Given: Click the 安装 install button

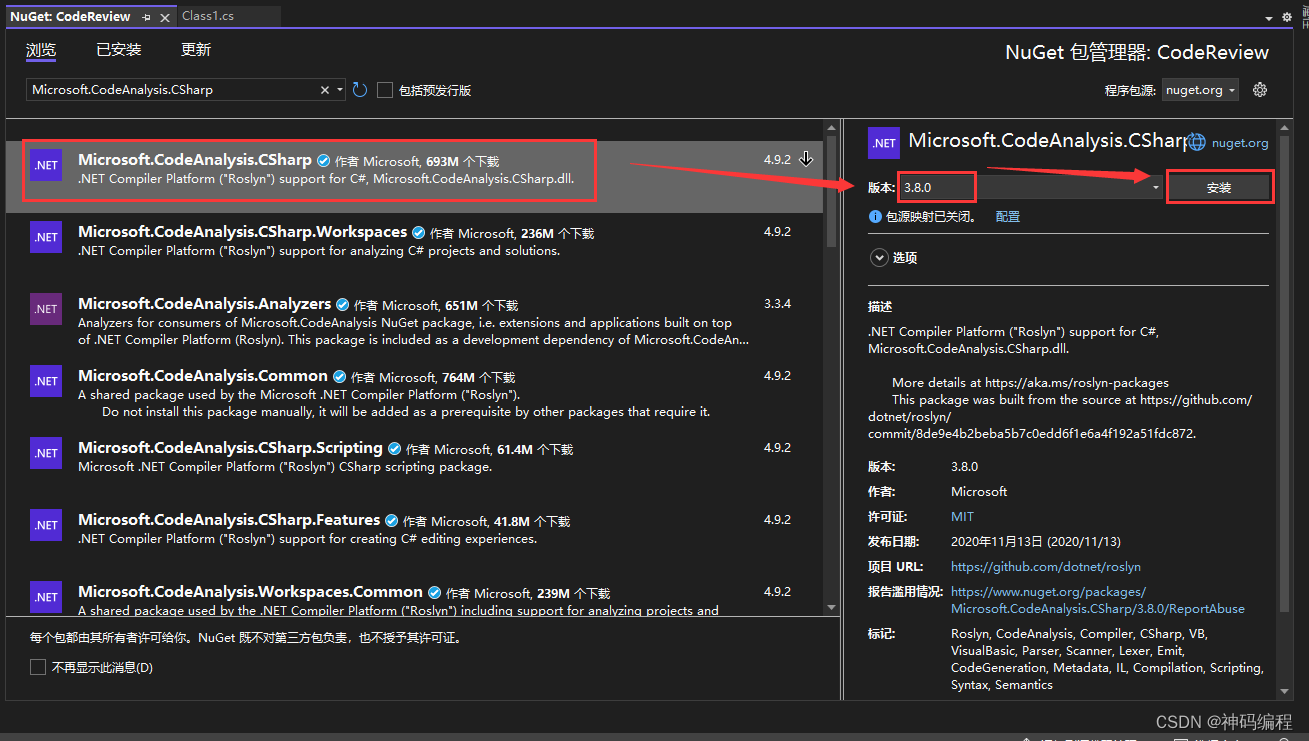Looking at the screenshot, I should click(x=1219, y=188).
